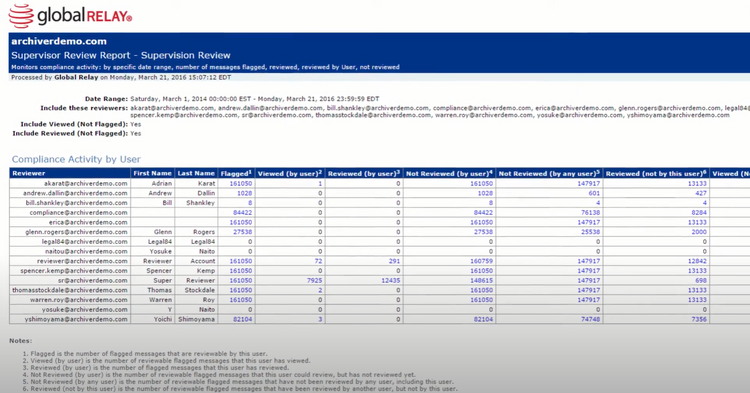The height and width of the screenshot is (393, 750).
Task: Select the Reviewed (by user) column header
Action: click(364, 173)
